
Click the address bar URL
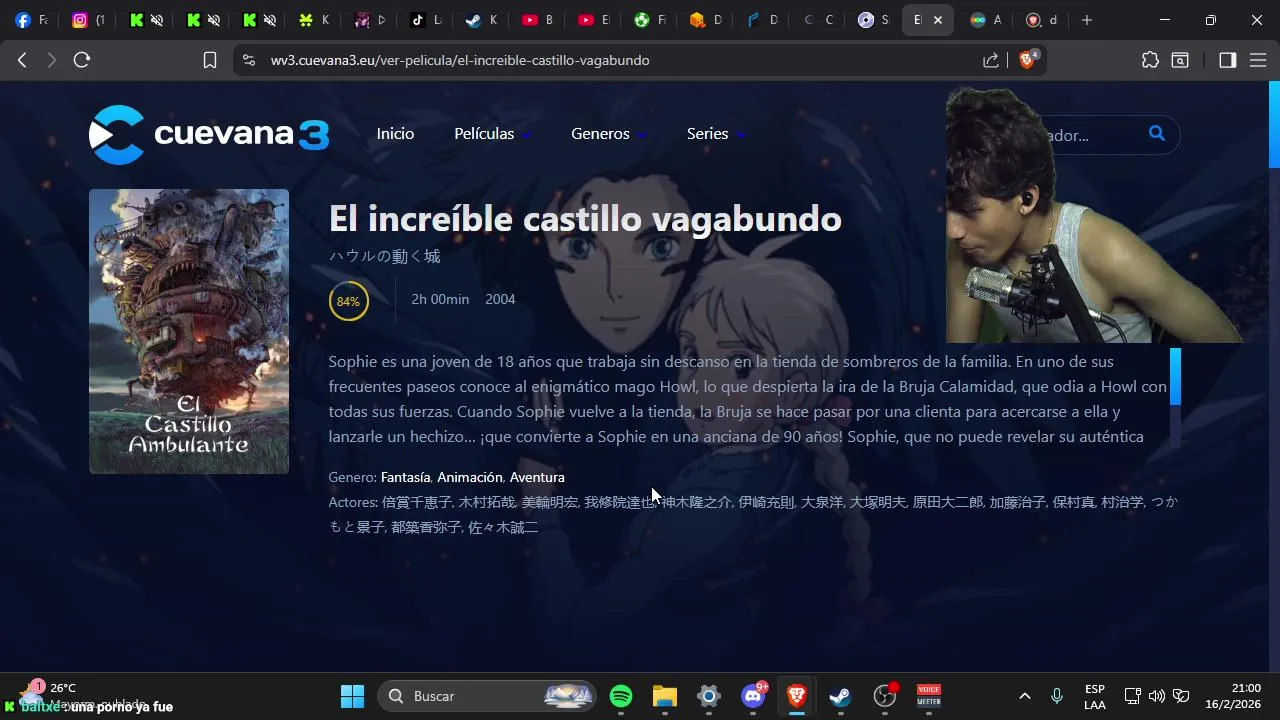tap(460, 60)
